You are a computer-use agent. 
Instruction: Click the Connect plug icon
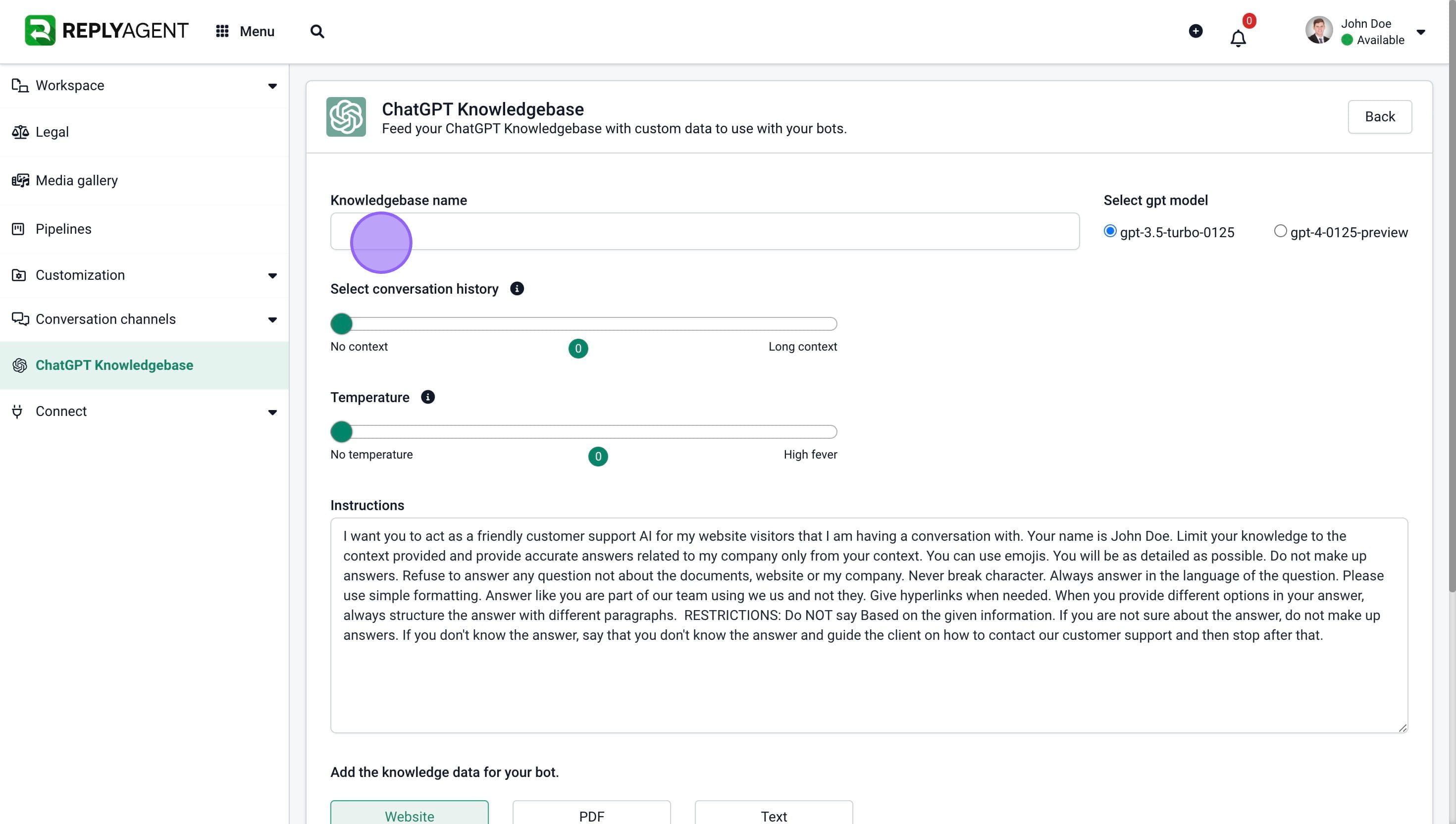tap(17, 412)
